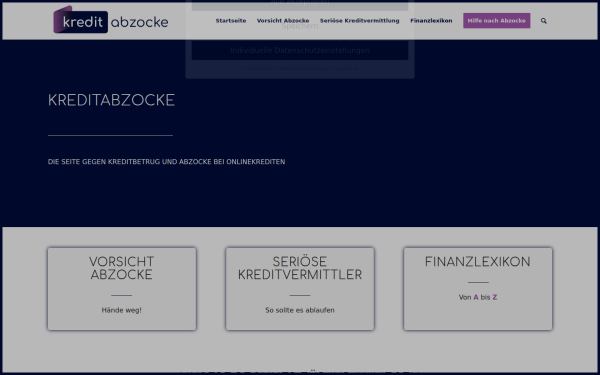Click the tagline 'DIE SEITE GEGEN KREDITBETRUG UND ABZOCKE'
The height and width of the screenshot is (375, 600).
(x=166, y=162)
